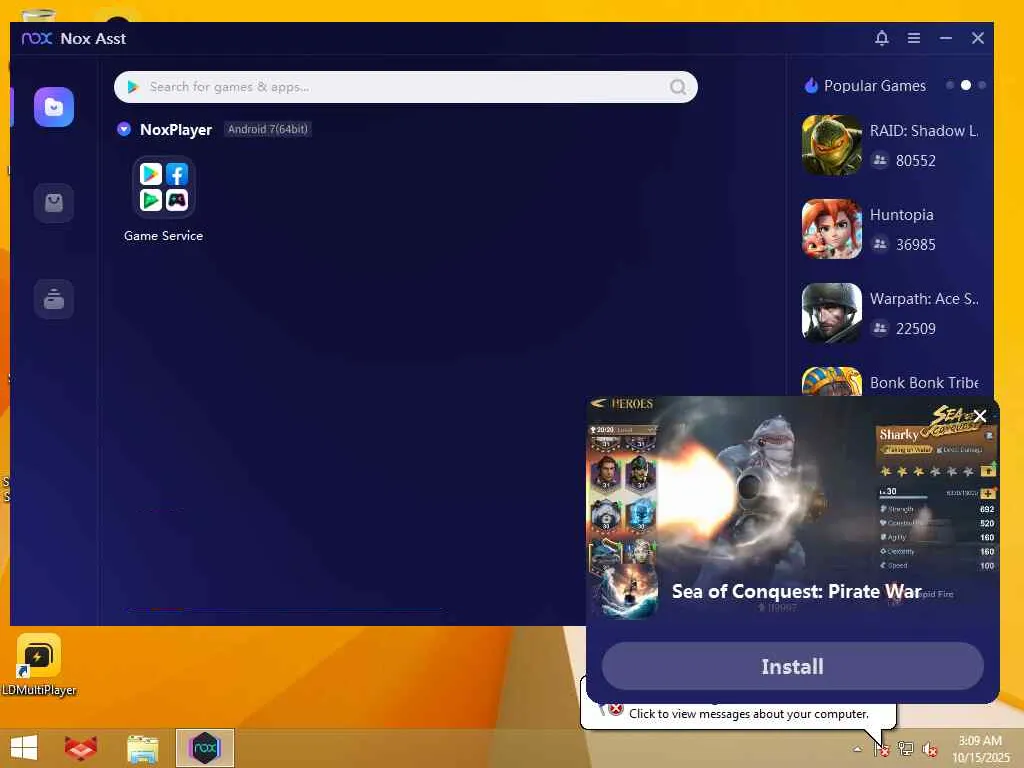Open the taskbar clock showing 3:09 AM
The height and width of the screenshot is (768, 1024).
click(980, 749)
